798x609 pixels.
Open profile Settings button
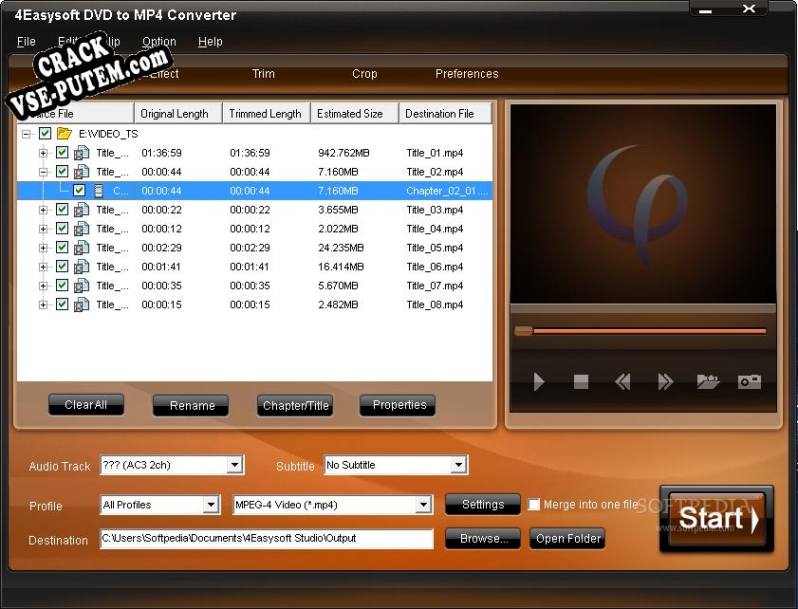pos(483,504)
